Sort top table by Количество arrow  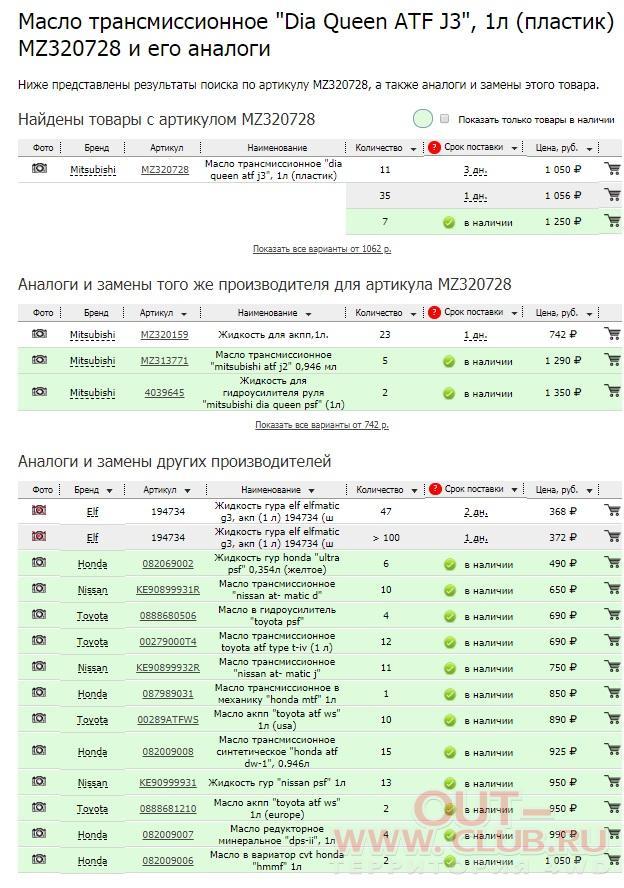click(413, 149)
